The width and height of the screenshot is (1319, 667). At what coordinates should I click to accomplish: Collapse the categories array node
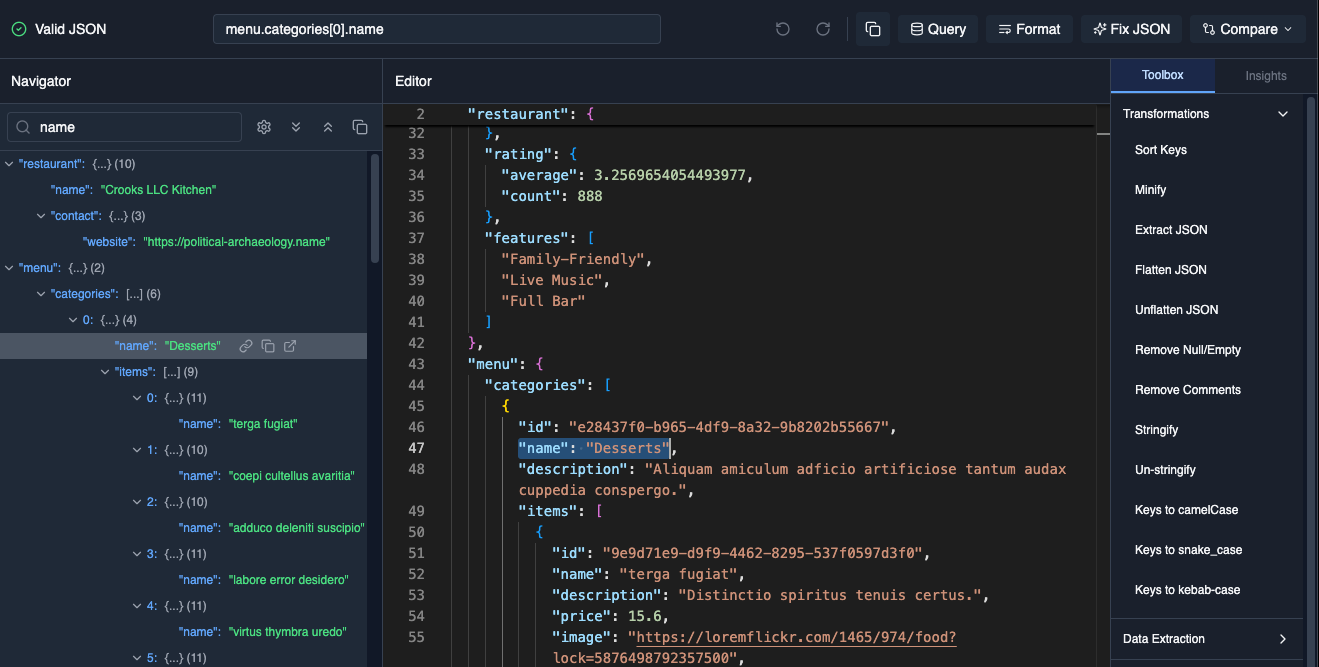[41, 293]
